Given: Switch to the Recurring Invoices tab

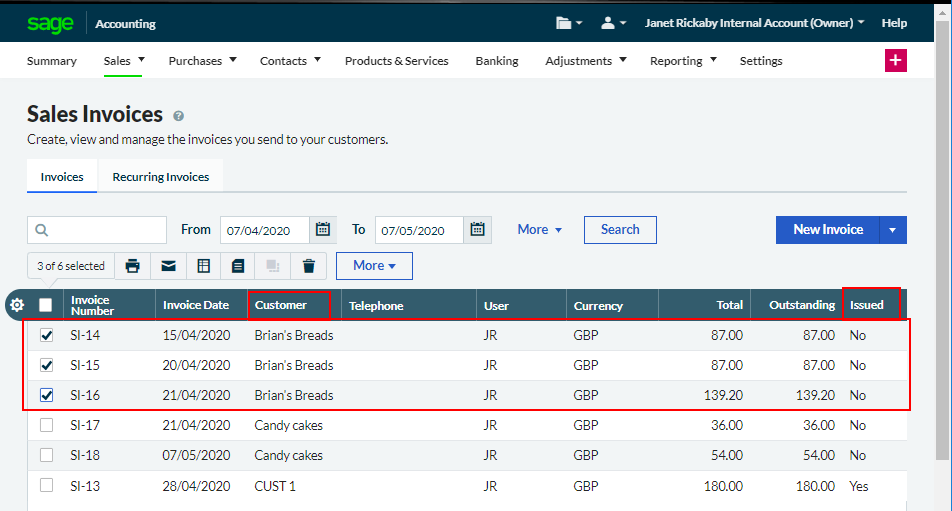Looking at the screenshot, I should click(x=160, y=177).
